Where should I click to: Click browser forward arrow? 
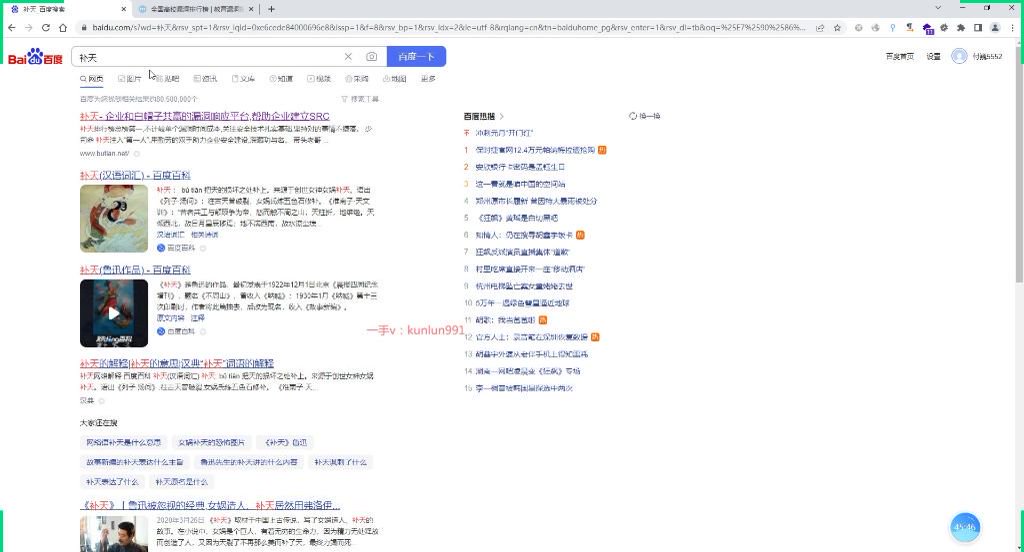click(x=29, y=27)
